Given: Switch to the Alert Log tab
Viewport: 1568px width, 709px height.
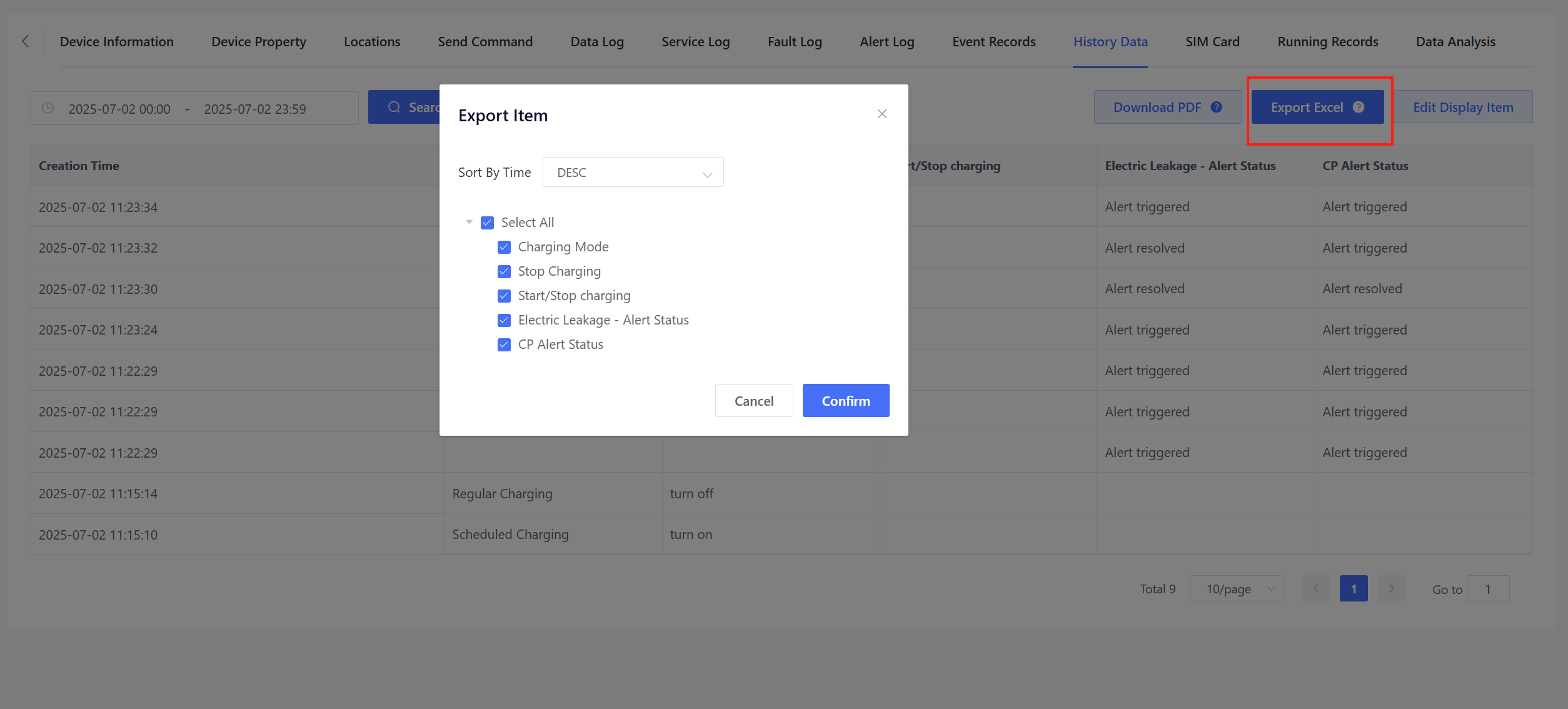Looking at the screenshot, I should (887, 42).
